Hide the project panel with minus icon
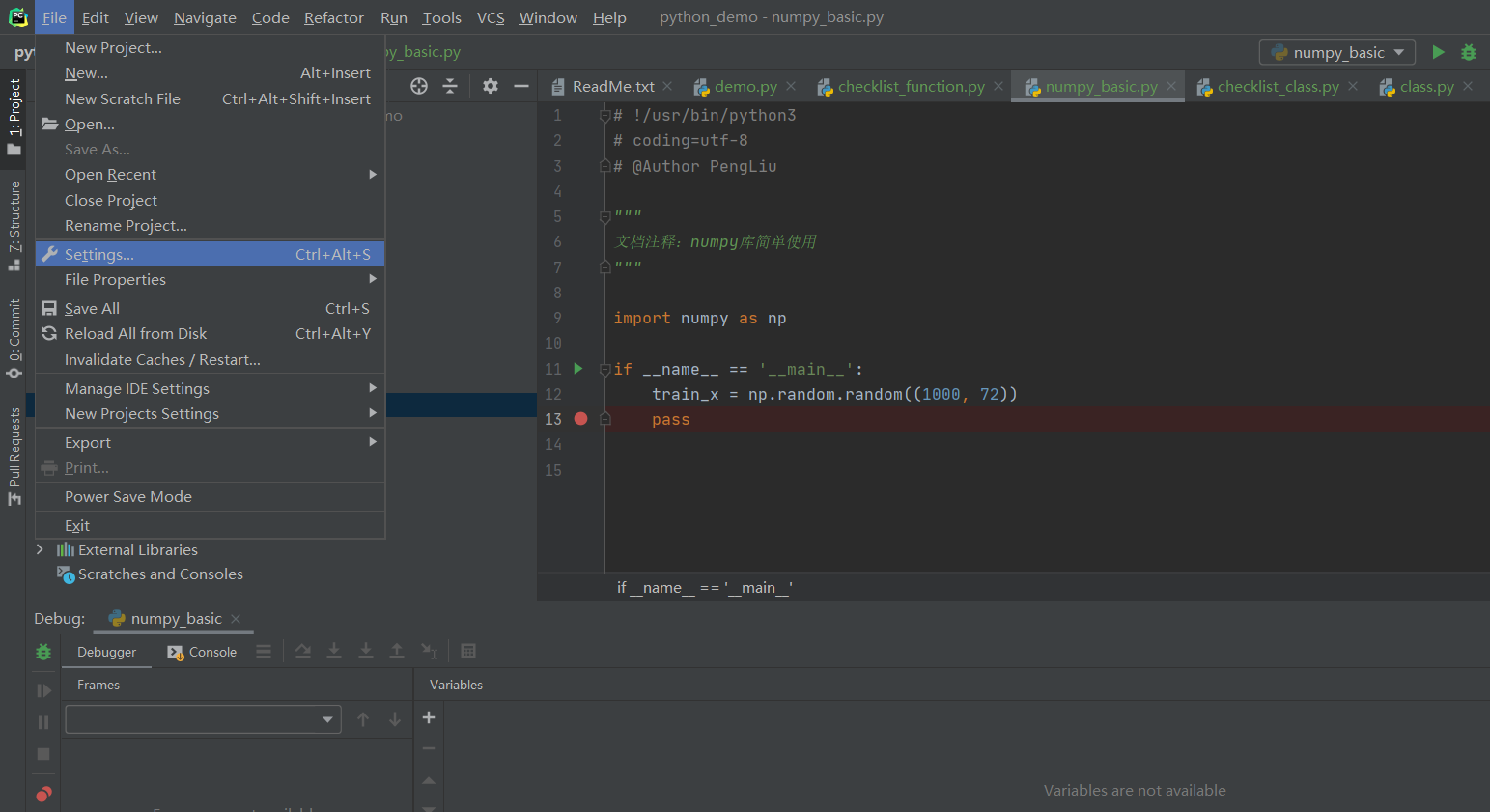The width and height of the screenshot is (1490, 812). point(521,86)
